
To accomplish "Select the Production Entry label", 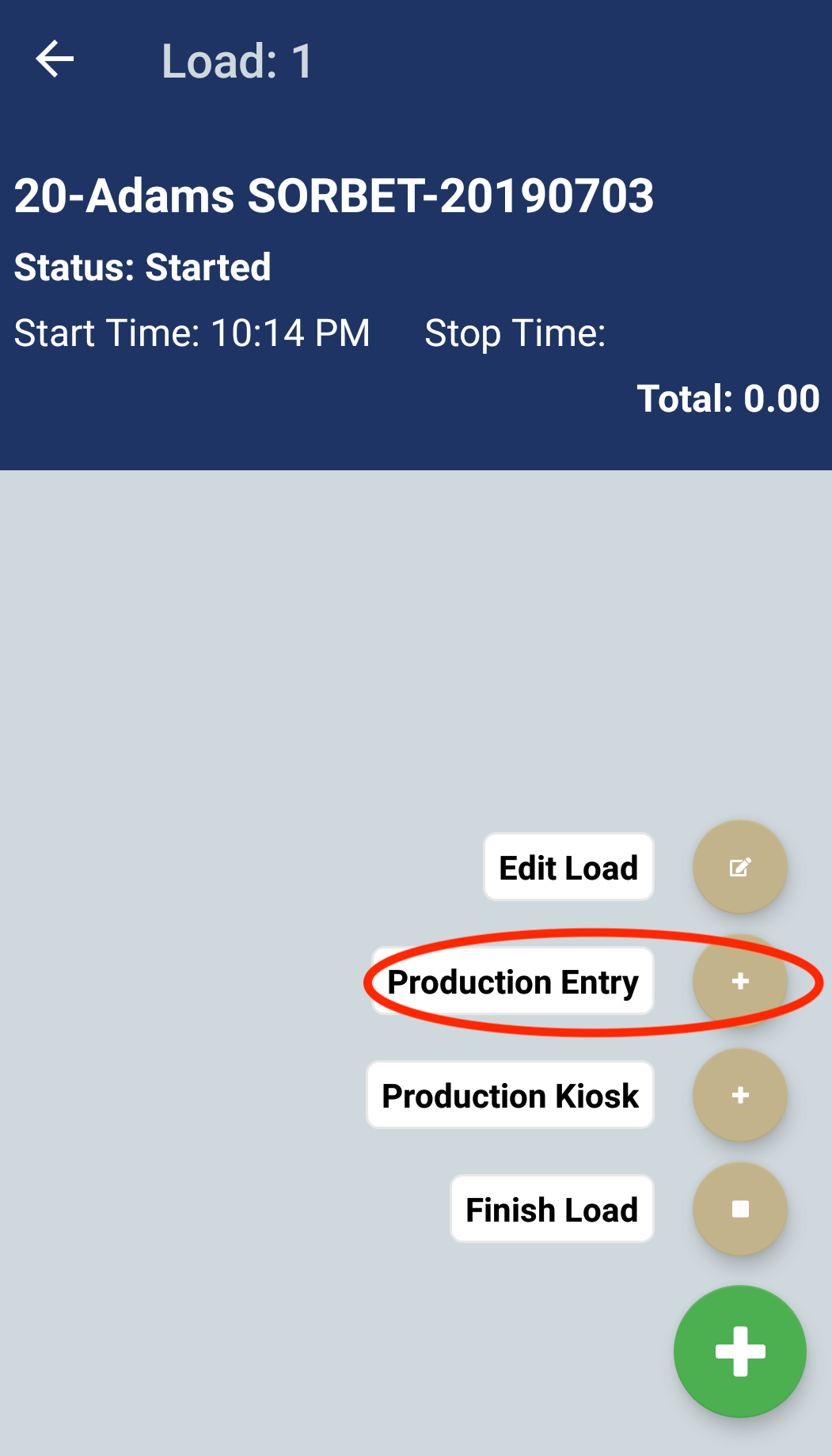I will 513,981.
